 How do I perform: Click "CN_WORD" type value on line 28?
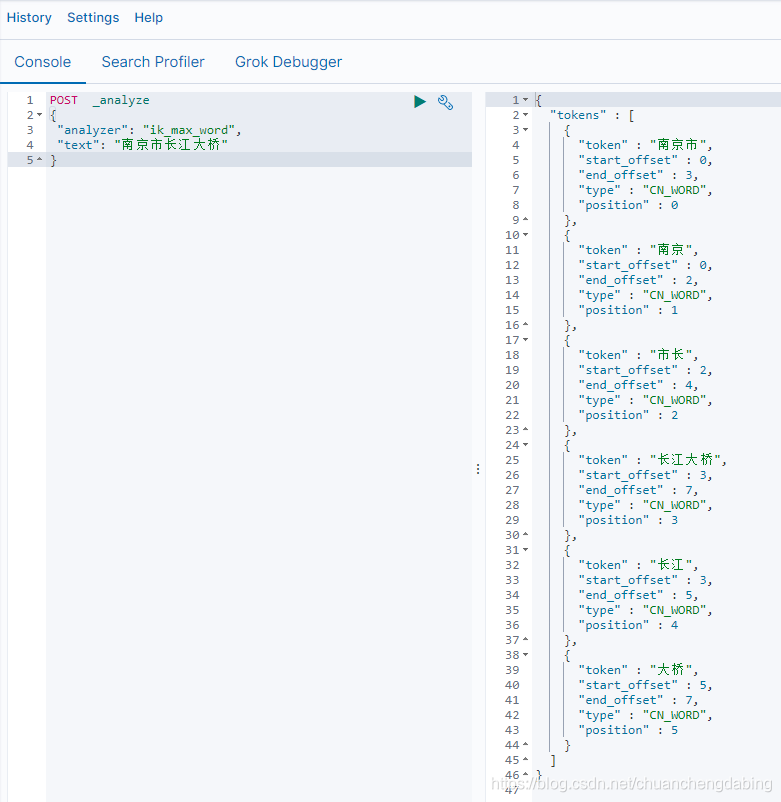pos(675,505)
